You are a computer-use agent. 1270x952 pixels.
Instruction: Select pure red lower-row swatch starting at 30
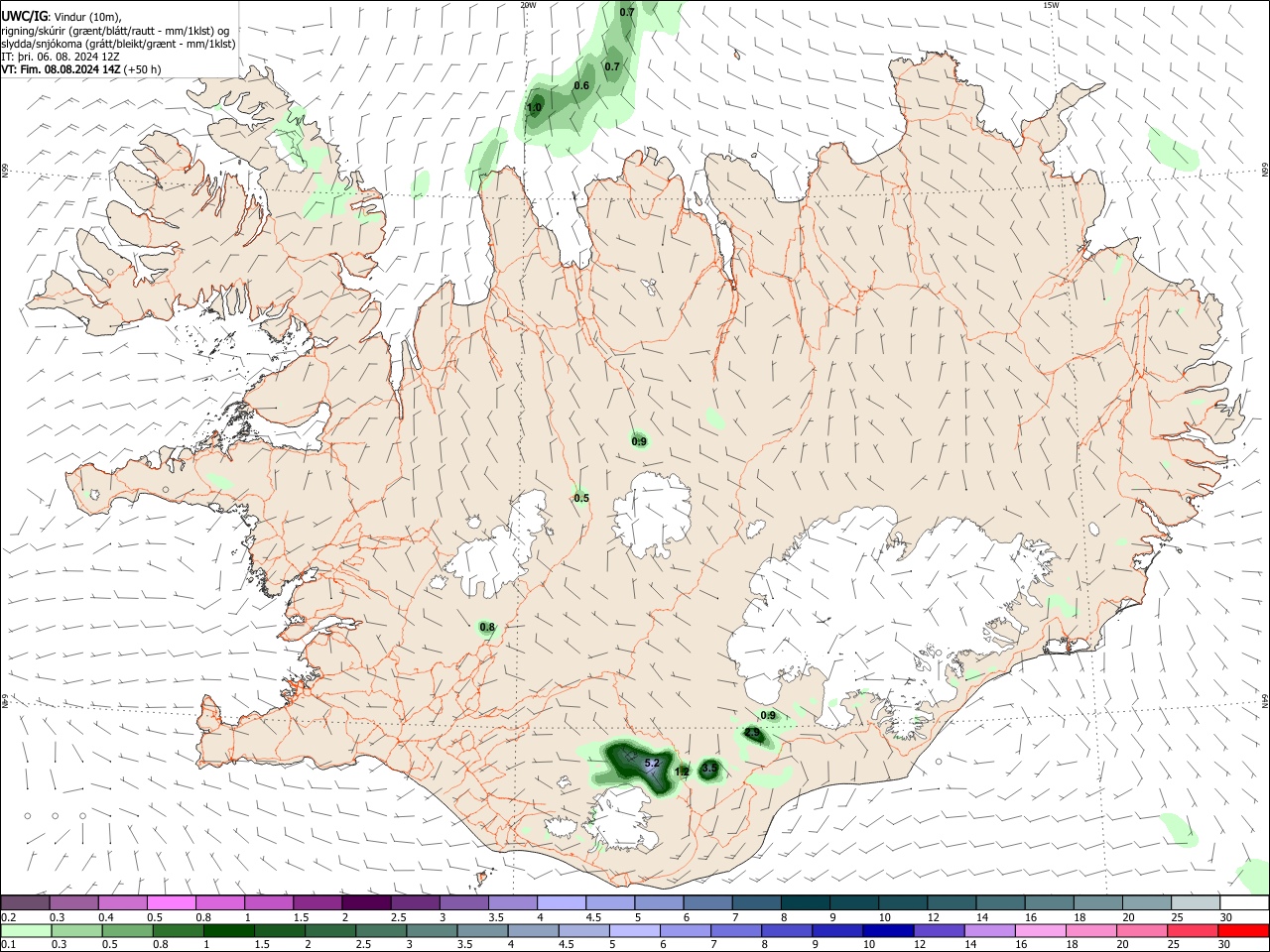click(x=1243, y=931)
